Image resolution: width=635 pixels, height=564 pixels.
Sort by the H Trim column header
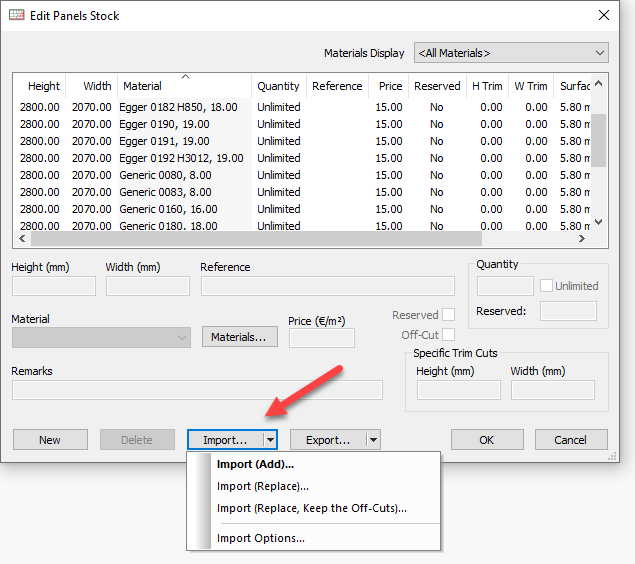(487, 86)
